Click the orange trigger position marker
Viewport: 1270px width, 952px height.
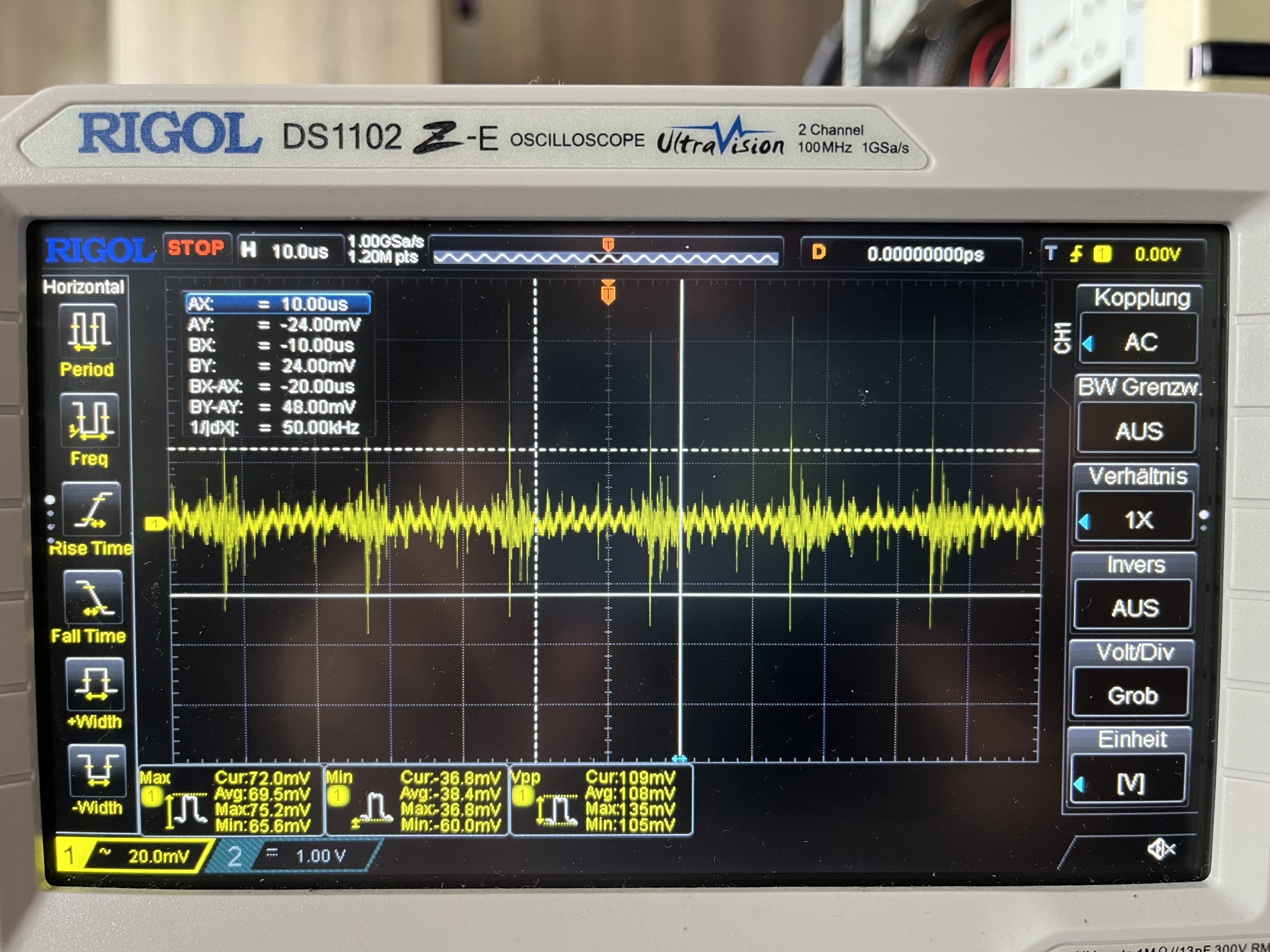pyautogui.click(x=608, y=293)
